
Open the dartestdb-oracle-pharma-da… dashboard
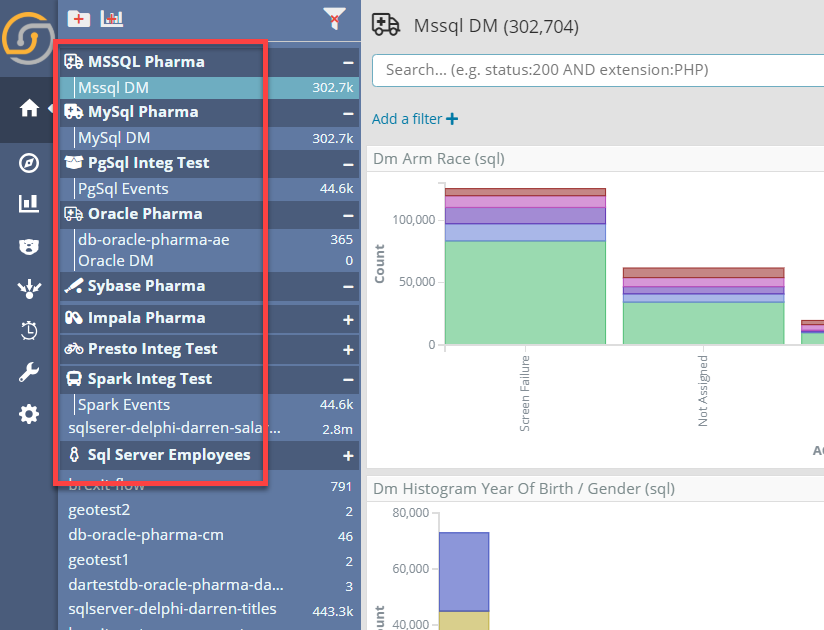pyautogui.click(x=209, y=585)
